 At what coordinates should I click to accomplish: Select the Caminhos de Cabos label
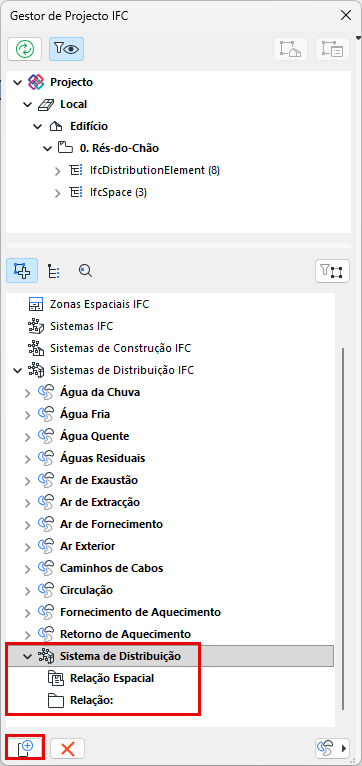coord(112,568)
